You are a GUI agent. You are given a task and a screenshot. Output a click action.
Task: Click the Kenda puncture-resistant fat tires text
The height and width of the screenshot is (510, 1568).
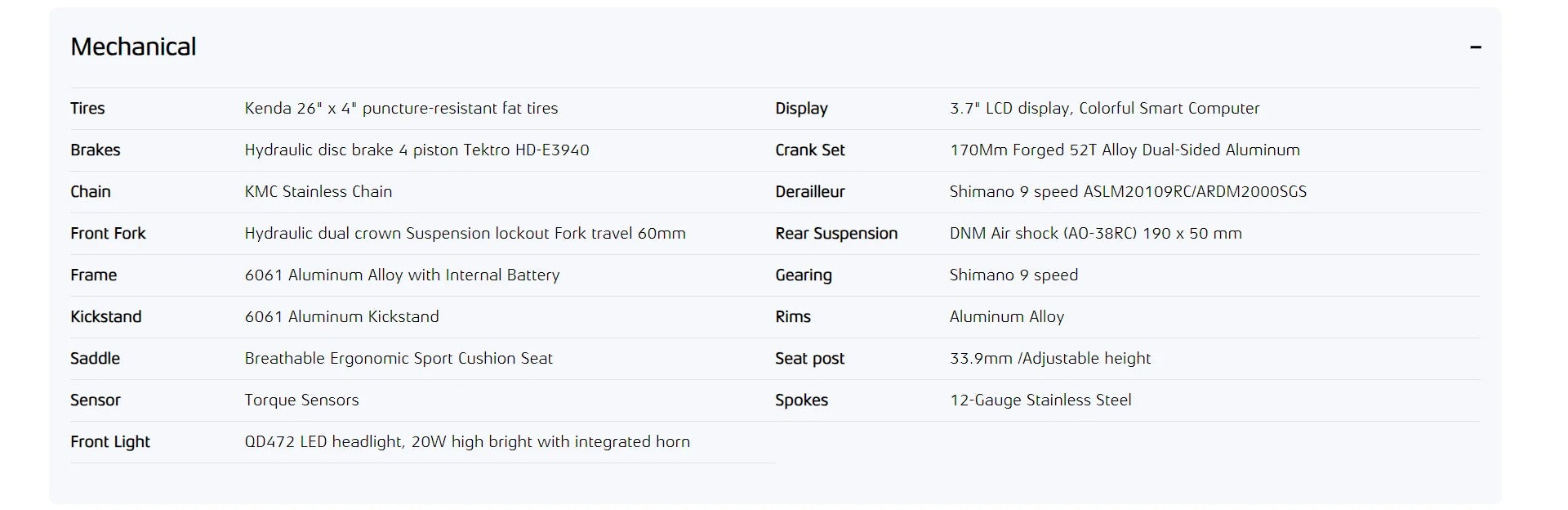(x=401, y=108)
